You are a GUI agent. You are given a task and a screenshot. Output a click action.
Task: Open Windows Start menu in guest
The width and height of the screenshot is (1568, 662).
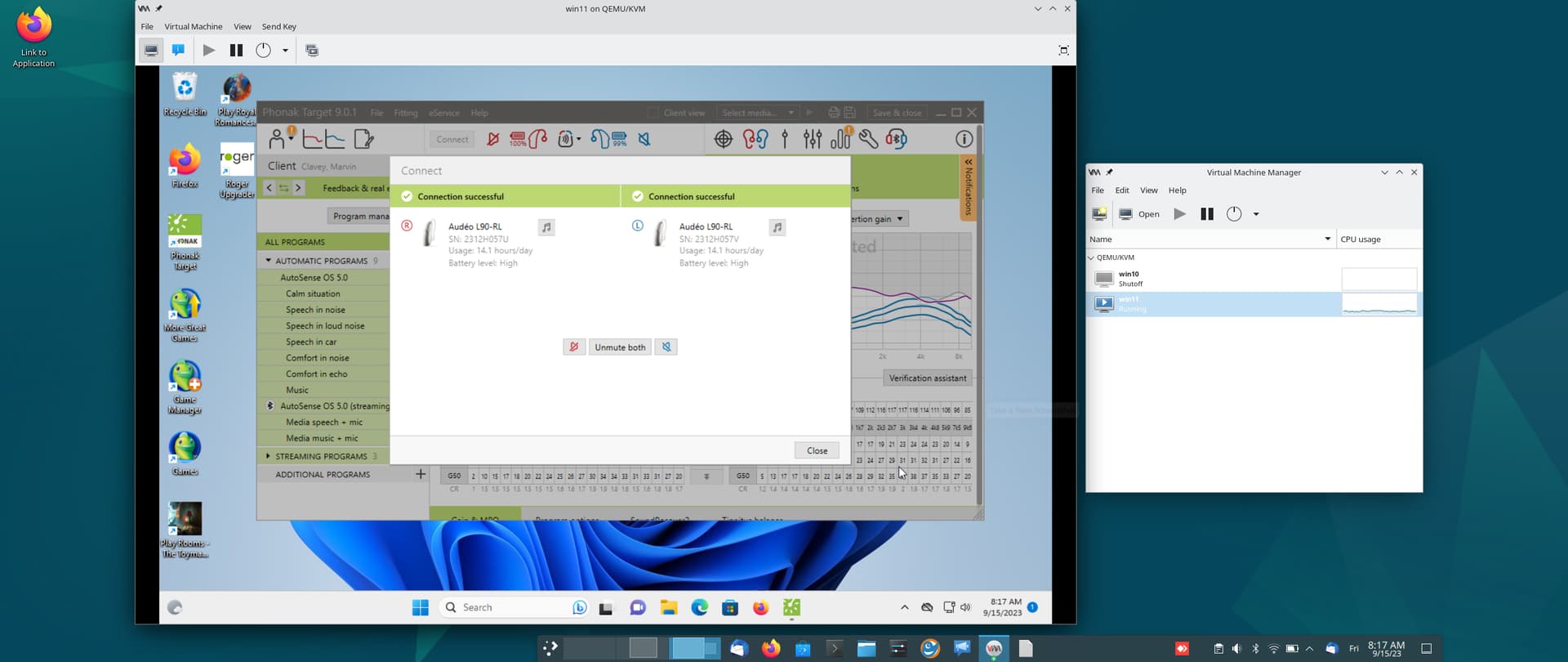(421, 607)
